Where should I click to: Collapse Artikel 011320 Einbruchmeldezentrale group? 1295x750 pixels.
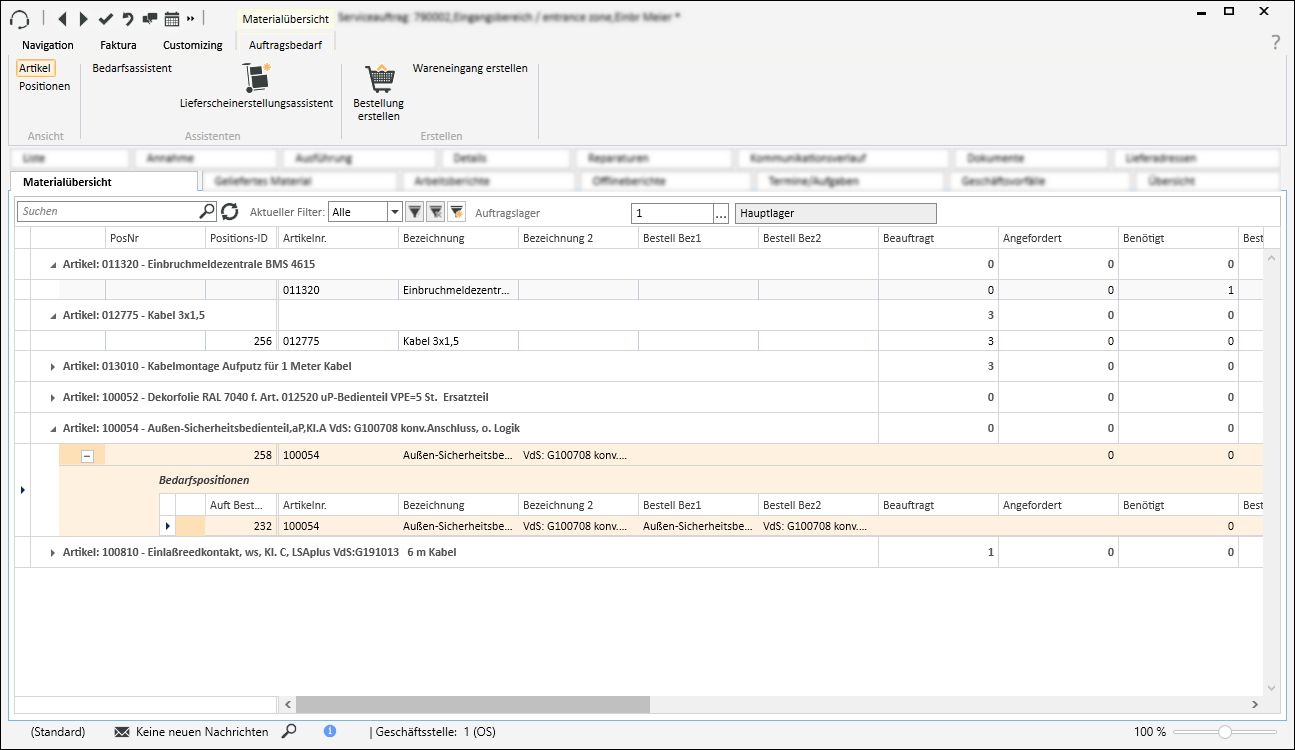[x=53, y=265]
